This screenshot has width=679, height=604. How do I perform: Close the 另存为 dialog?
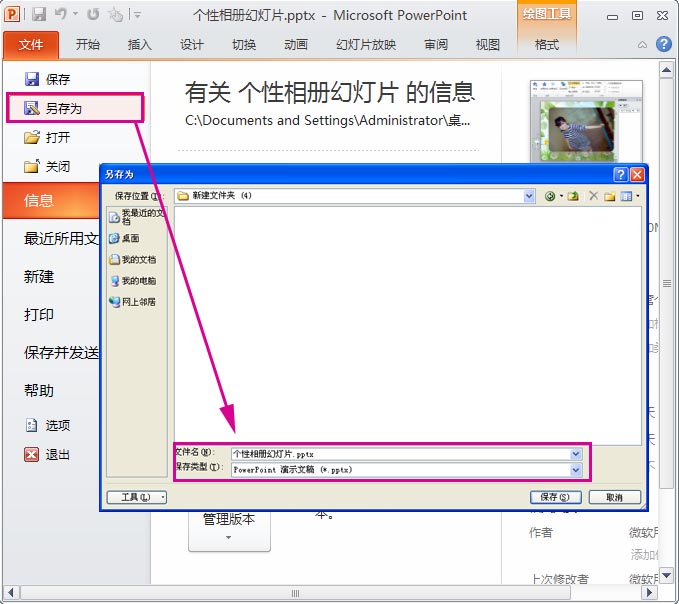click(637, 174)
